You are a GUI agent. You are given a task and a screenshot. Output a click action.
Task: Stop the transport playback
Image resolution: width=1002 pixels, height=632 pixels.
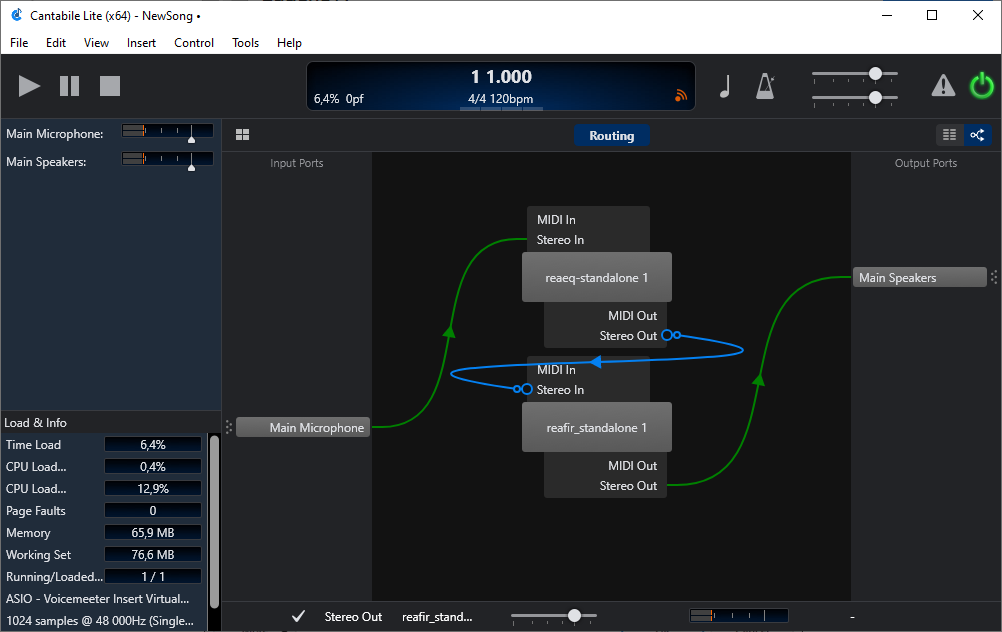point(110,86)
